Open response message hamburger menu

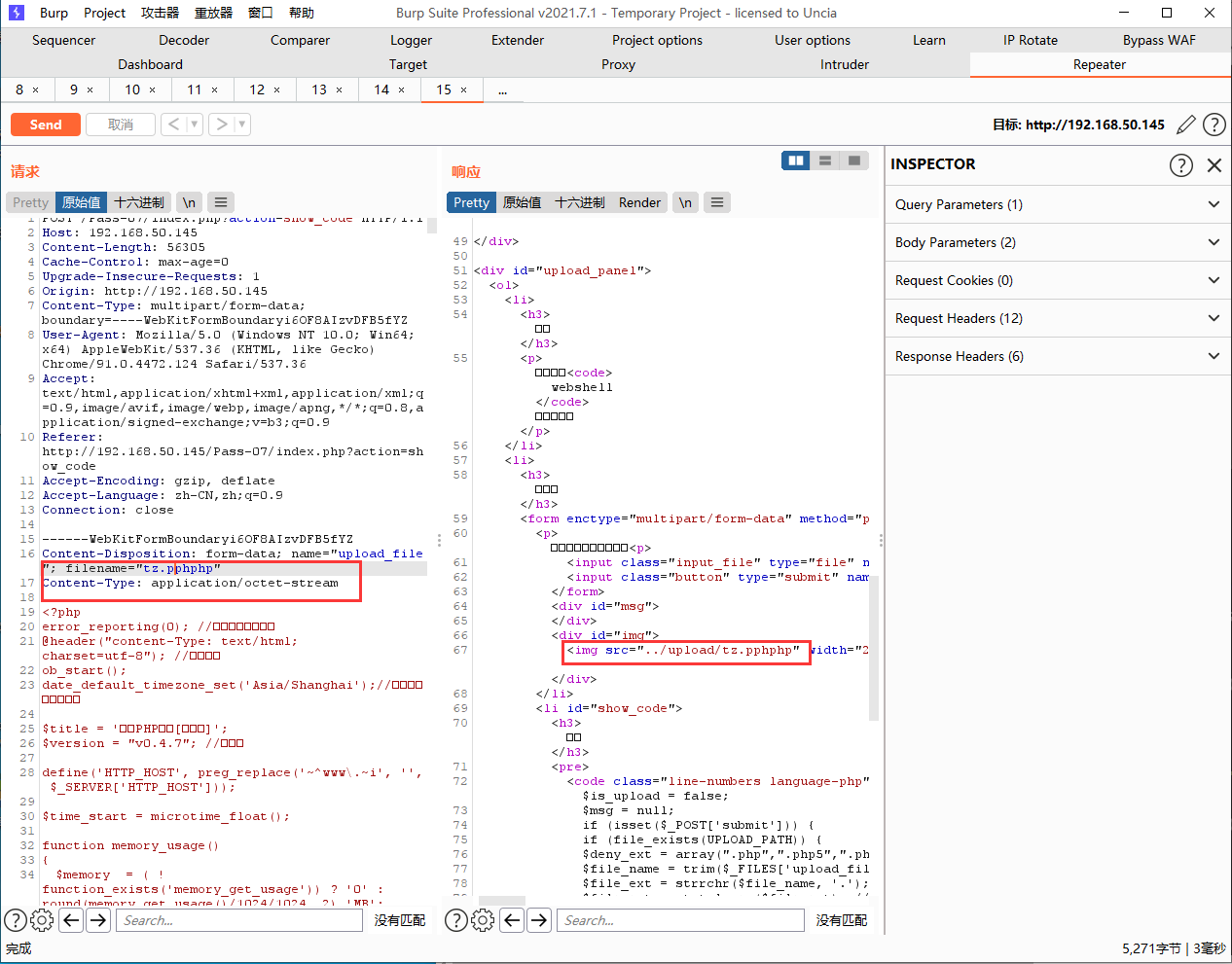pyautogui.click(x=717, y=202)
